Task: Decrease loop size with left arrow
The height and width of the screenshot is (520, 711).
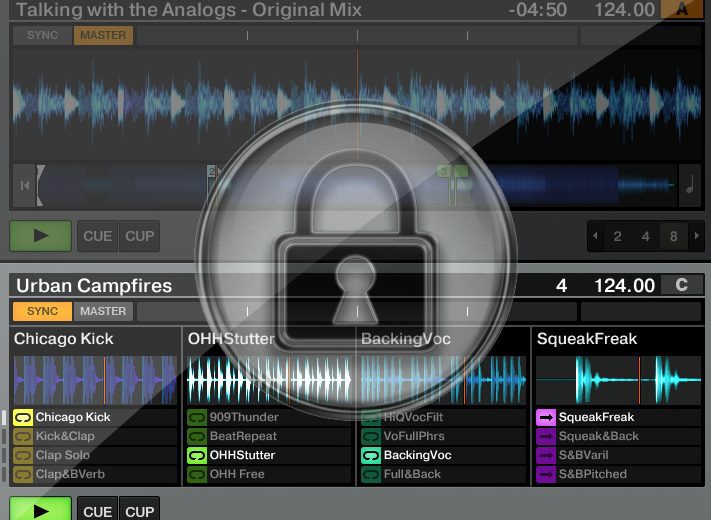Action: coord(595,236)
